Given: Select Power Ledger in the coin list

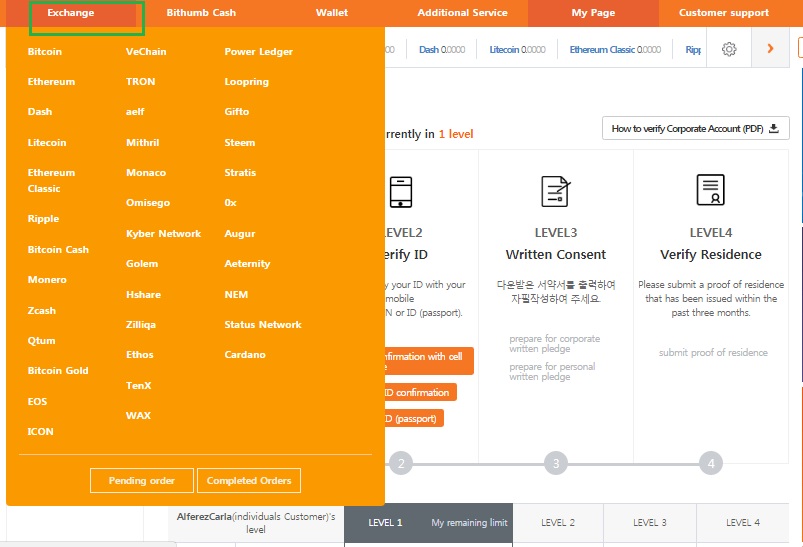Looking at the screenshot, I should tap(259, 52).
